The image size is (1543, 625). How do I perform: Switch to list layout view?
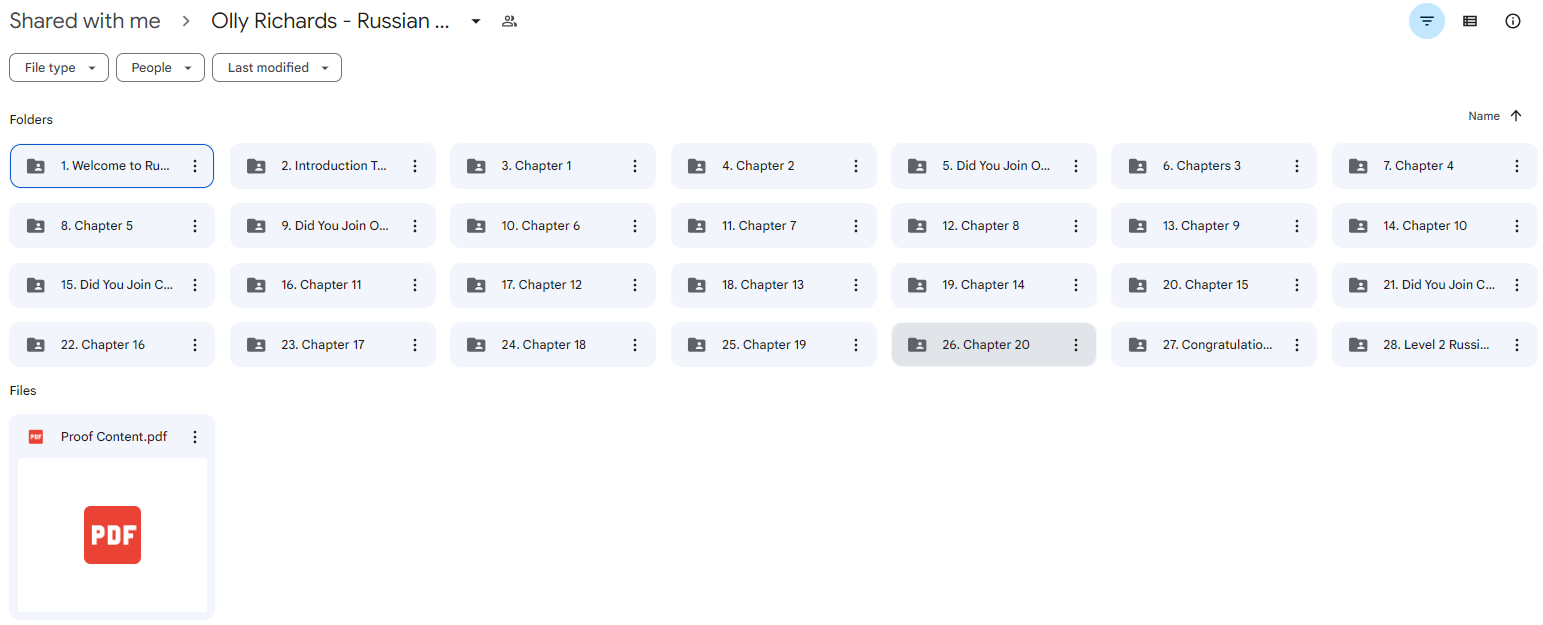tap(1470, 21)
